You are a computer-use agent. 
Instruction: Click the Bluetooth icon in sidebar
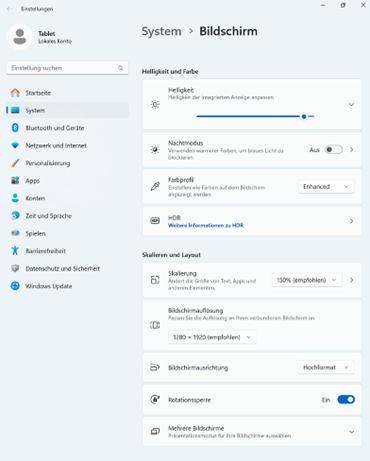[15, 128]
